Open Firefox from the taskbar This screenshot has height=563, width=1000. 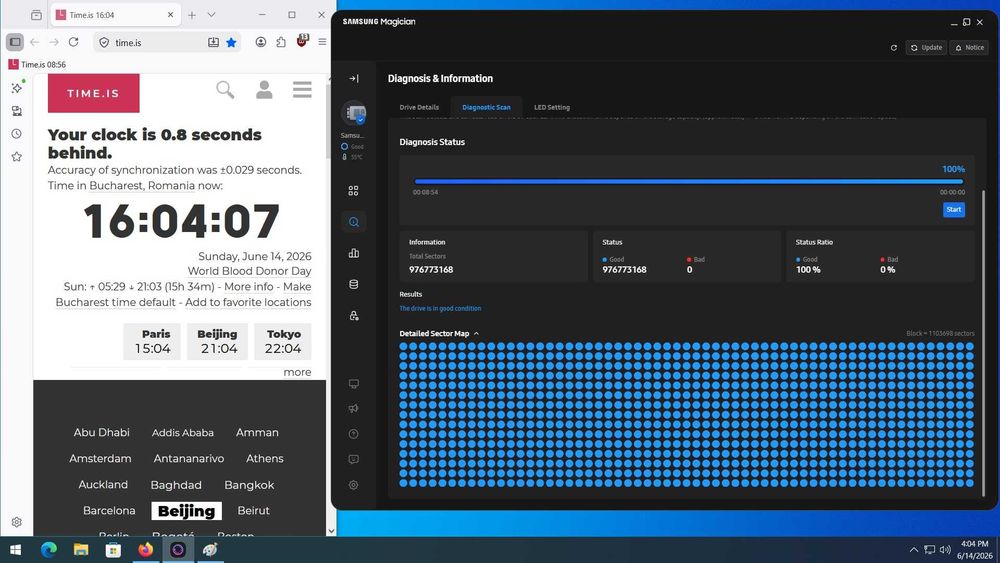[x=145, y=550]
